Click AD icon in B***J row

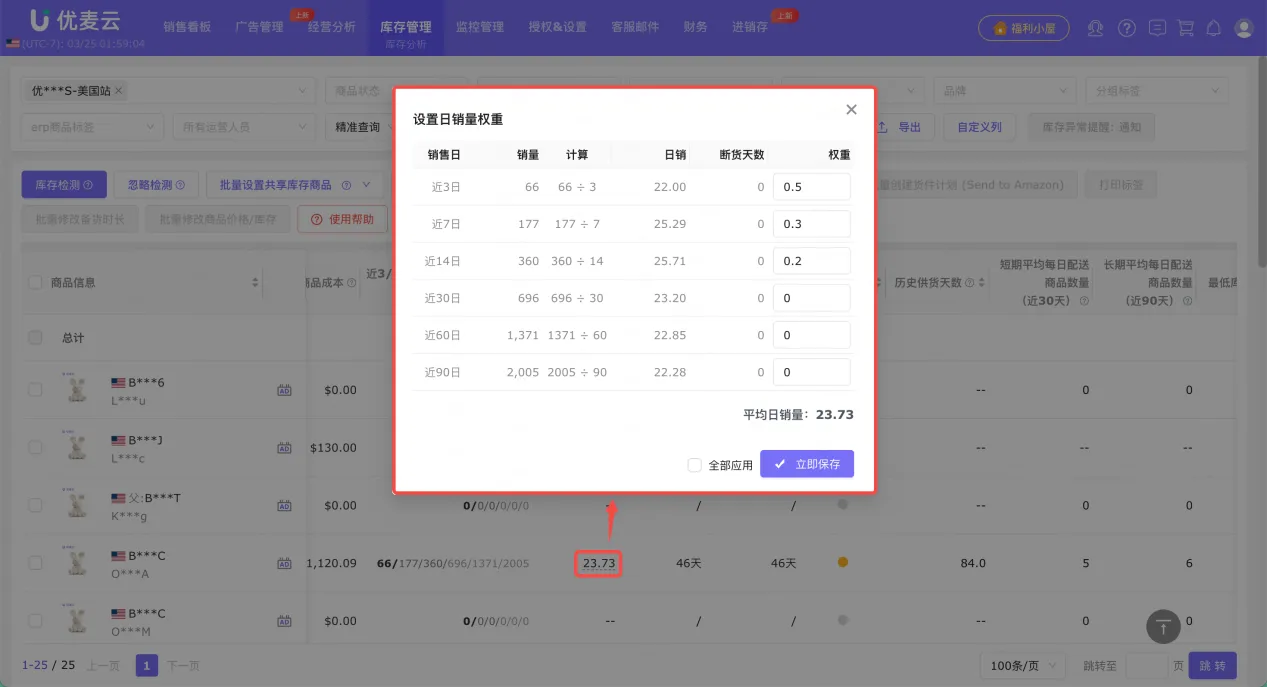(284, 448)
